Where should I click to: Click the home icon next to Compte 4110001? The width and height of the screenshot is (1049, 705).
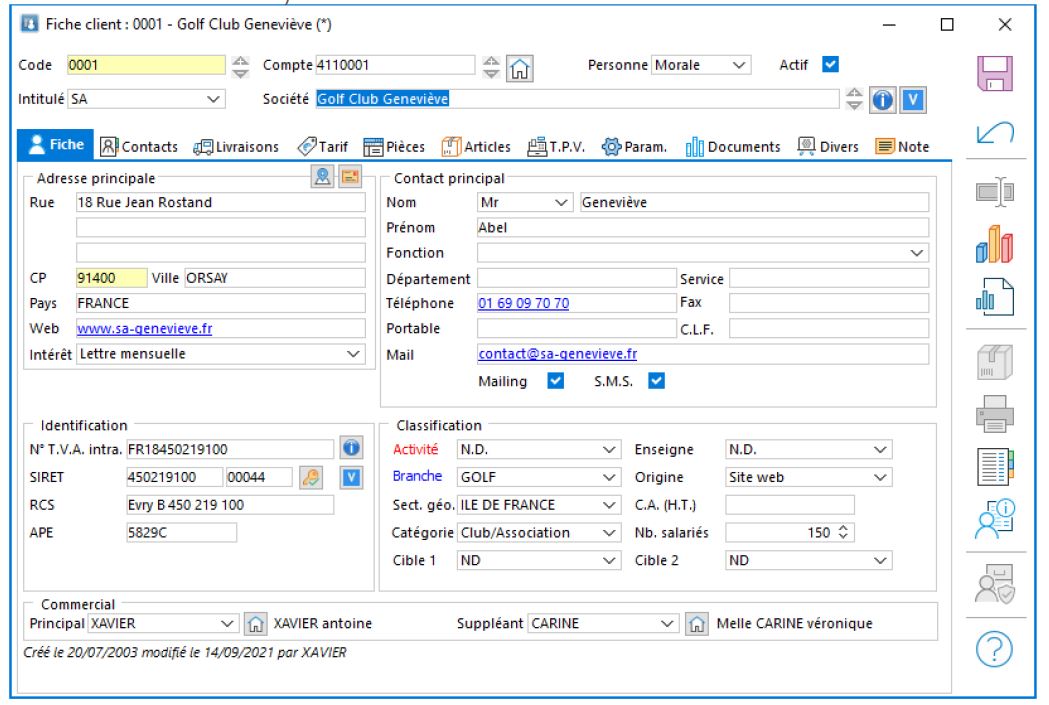[518, 69]
